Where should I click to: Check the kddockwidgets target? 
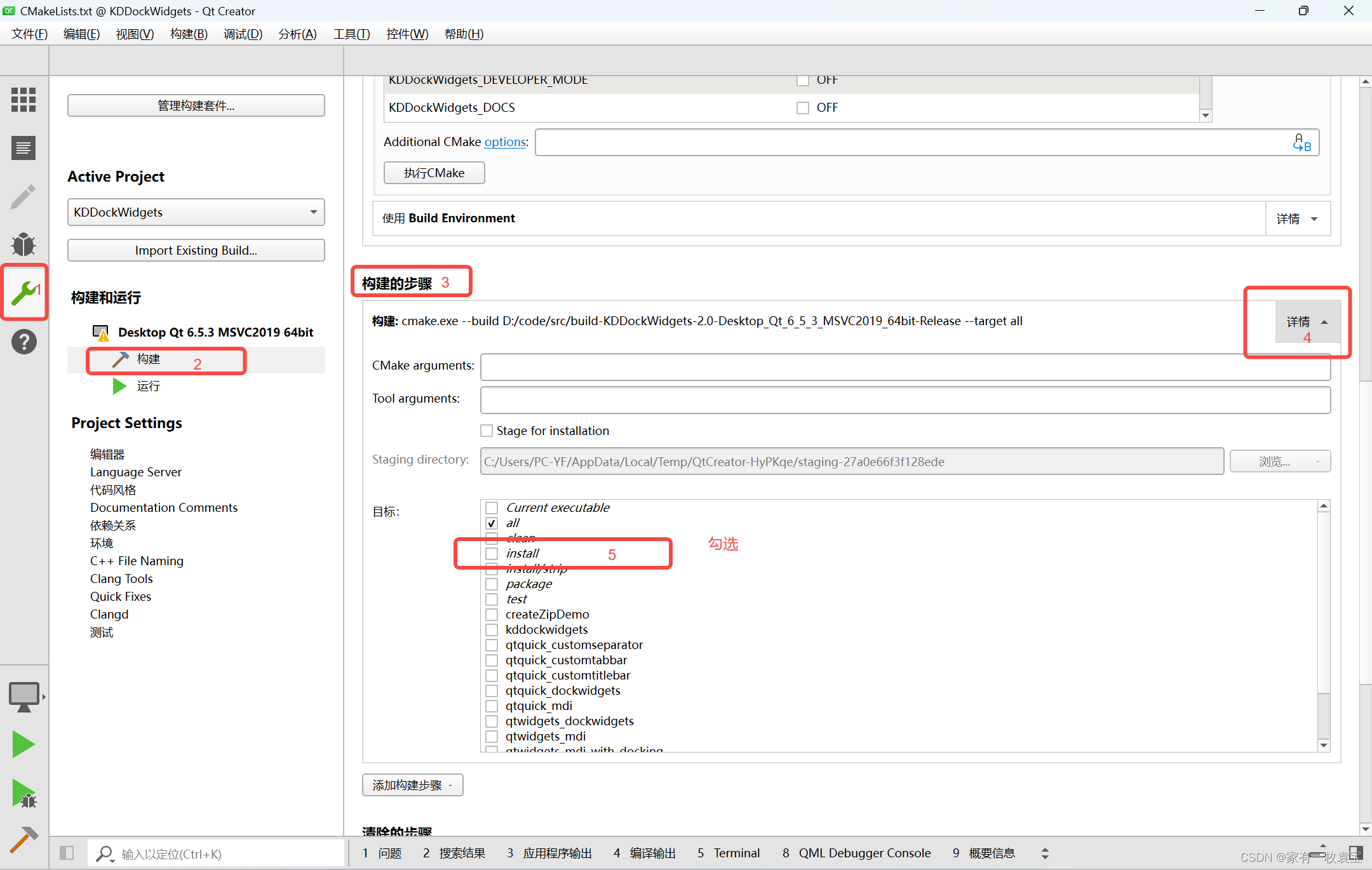click(x=492, y=630)
